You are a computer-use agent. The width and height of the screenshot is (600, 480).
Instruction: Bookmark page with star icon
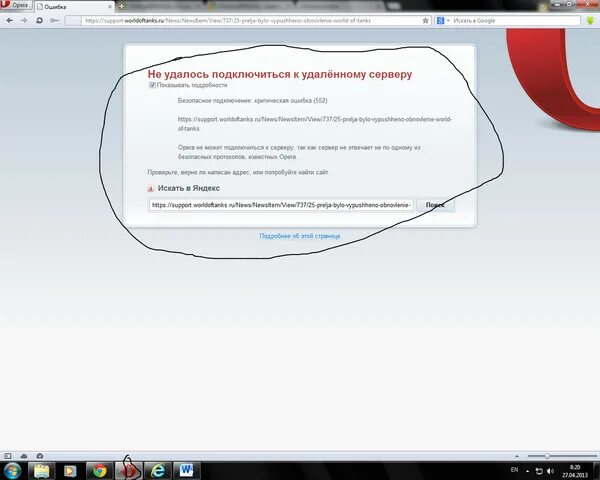425,21
